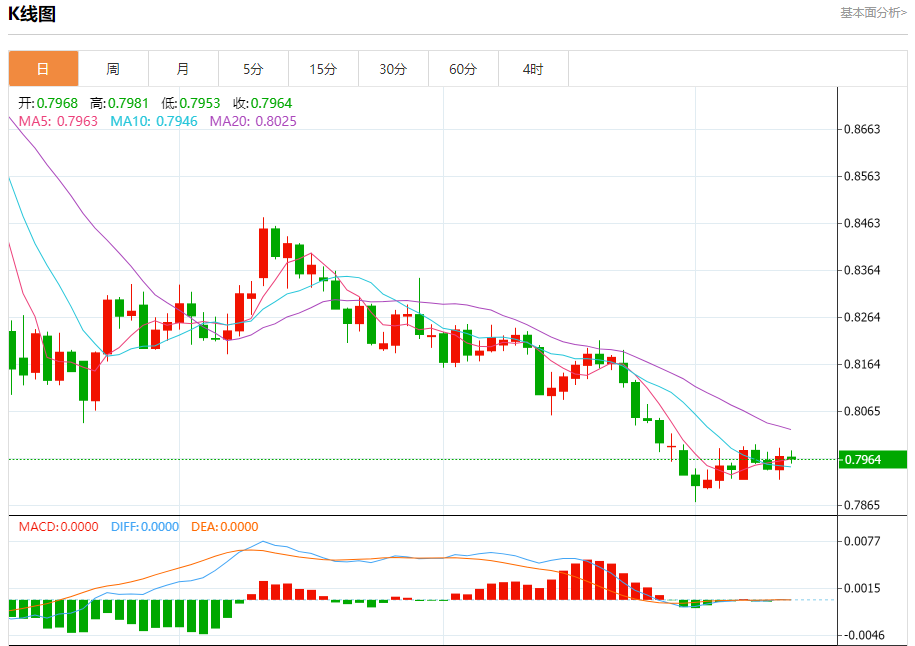Open the 60分 interval tab

click(x=463, y=69)
